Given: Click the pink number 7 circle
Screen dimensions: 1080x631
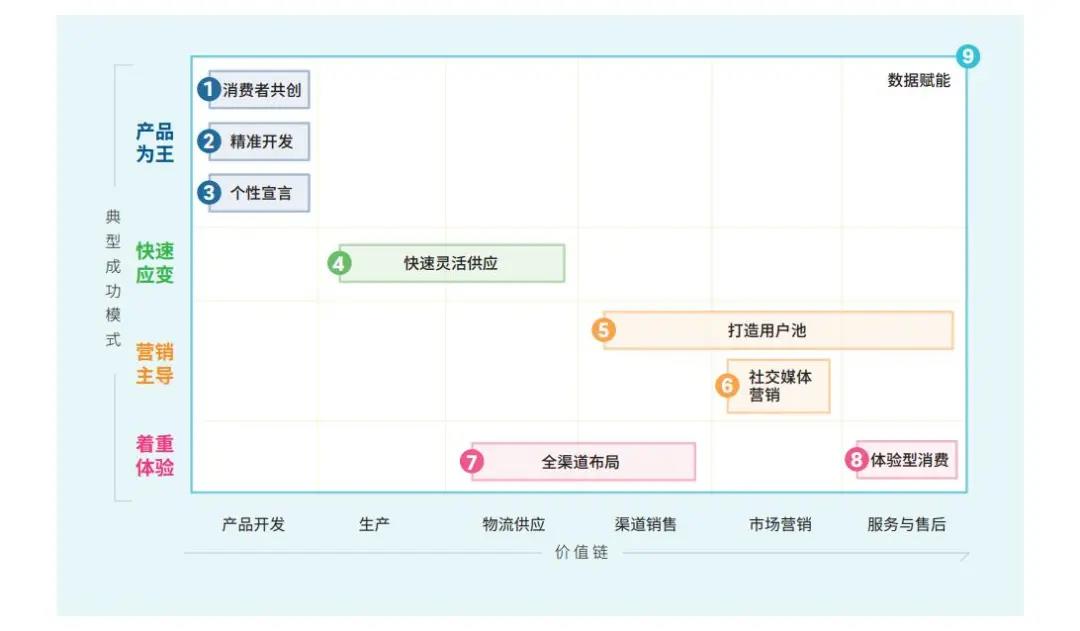Looking at the screenshot, I should coord(472,462).
